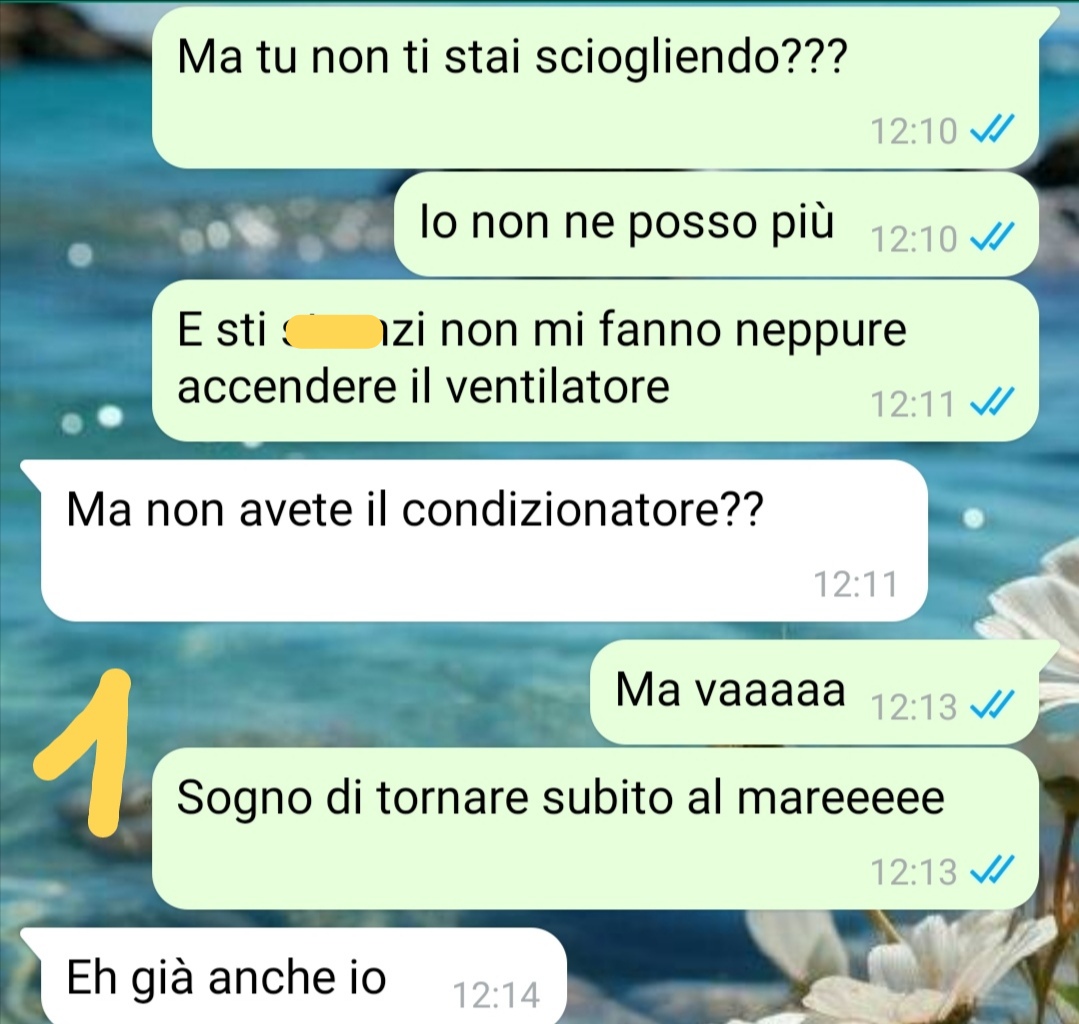
Task: Select the 'Io non ne posso più' bubble
Action: click(716, 225)
